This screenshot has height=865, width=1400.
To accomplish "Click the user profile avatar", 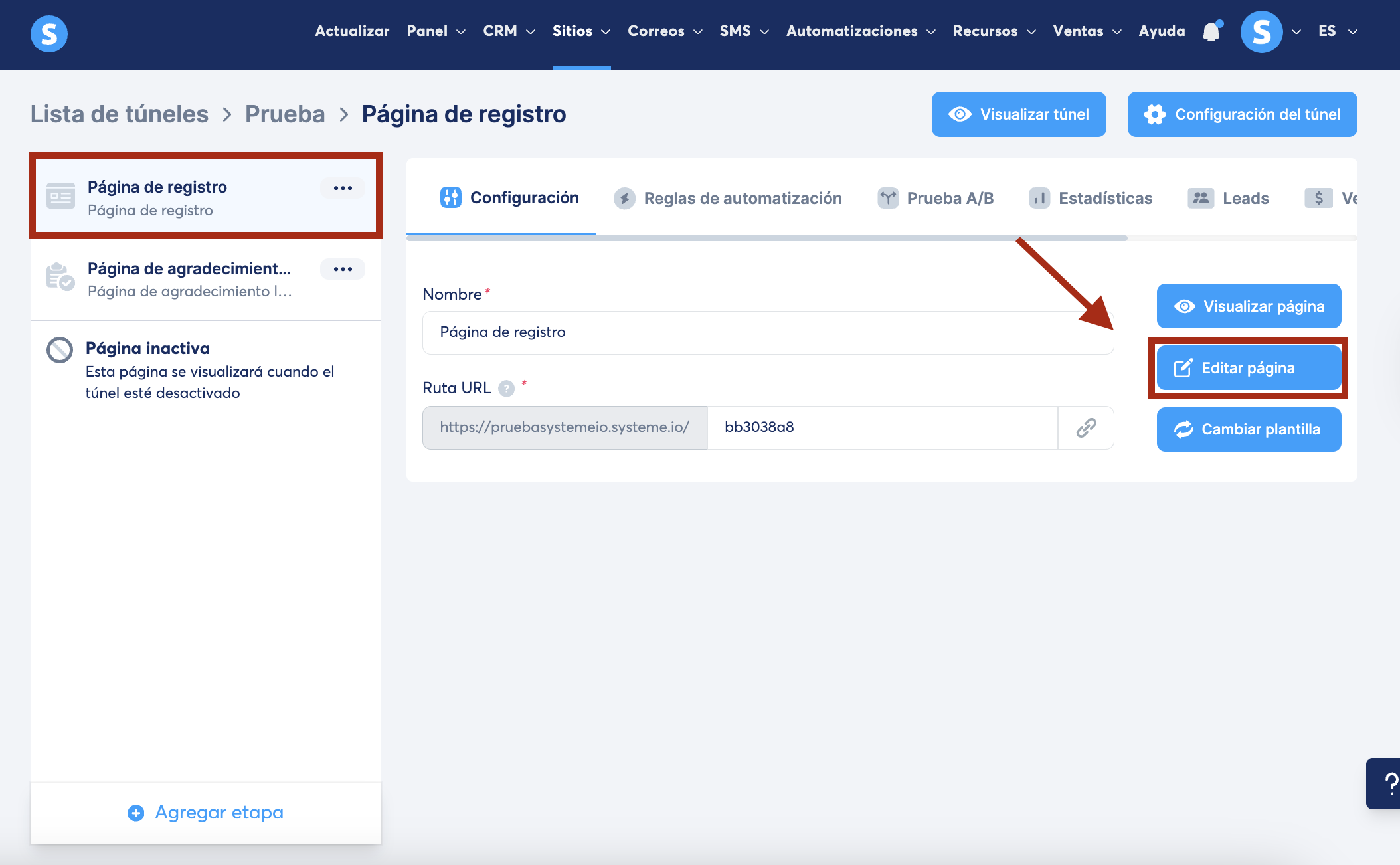I will (x=1261, y=32).
